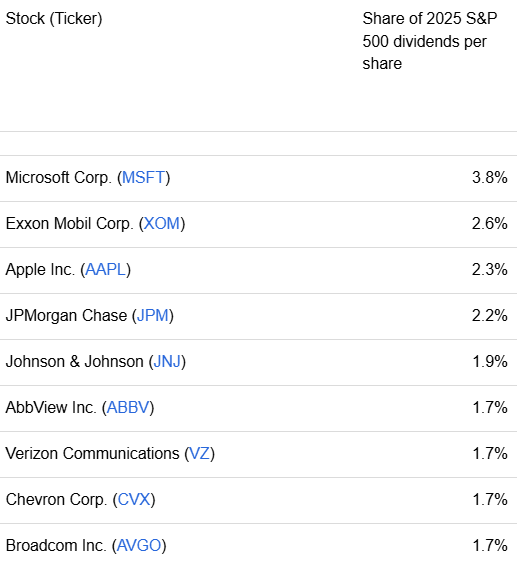Click the Share of 2025 S&P dividends header
The height and width of the screenshot is (564, 523).
pyautogui.click(x=429, y=41)
